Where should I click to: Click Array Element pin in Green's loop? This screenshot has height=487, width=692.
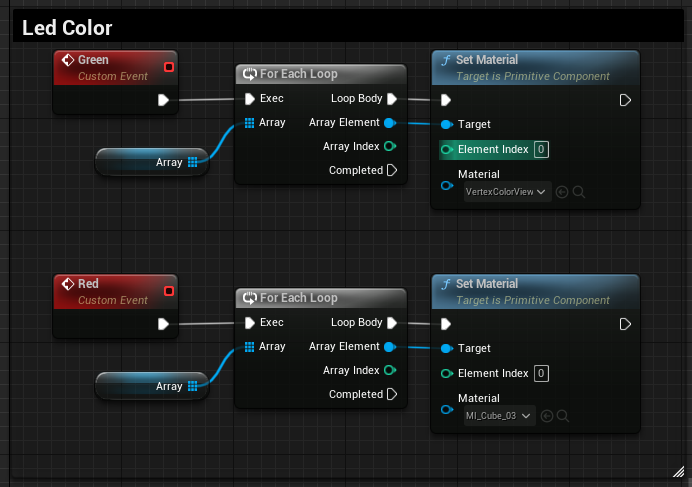(389, 123)
